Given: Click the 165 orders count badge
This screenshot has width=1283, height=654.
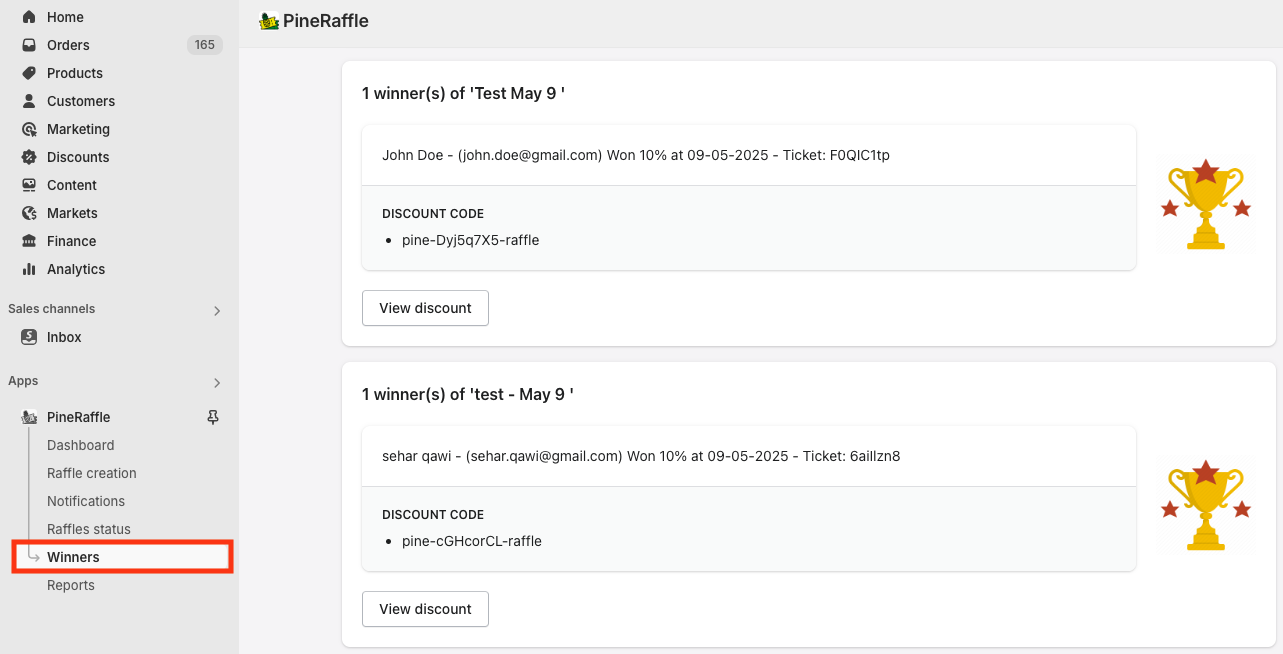Looking at the screenshot, I should (205, 45).
